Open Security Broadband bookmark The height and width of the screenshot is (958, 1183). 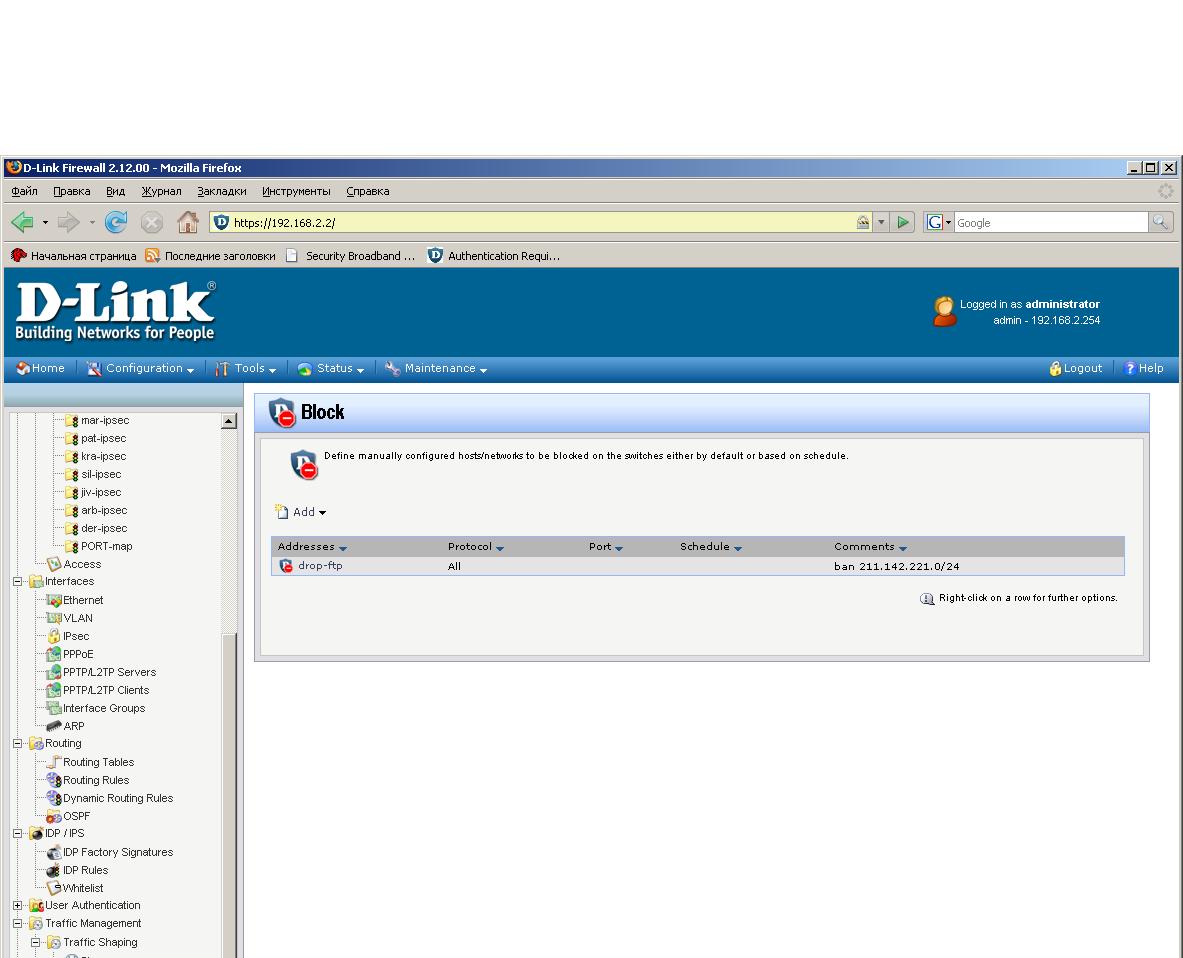[x=351, y=256]
